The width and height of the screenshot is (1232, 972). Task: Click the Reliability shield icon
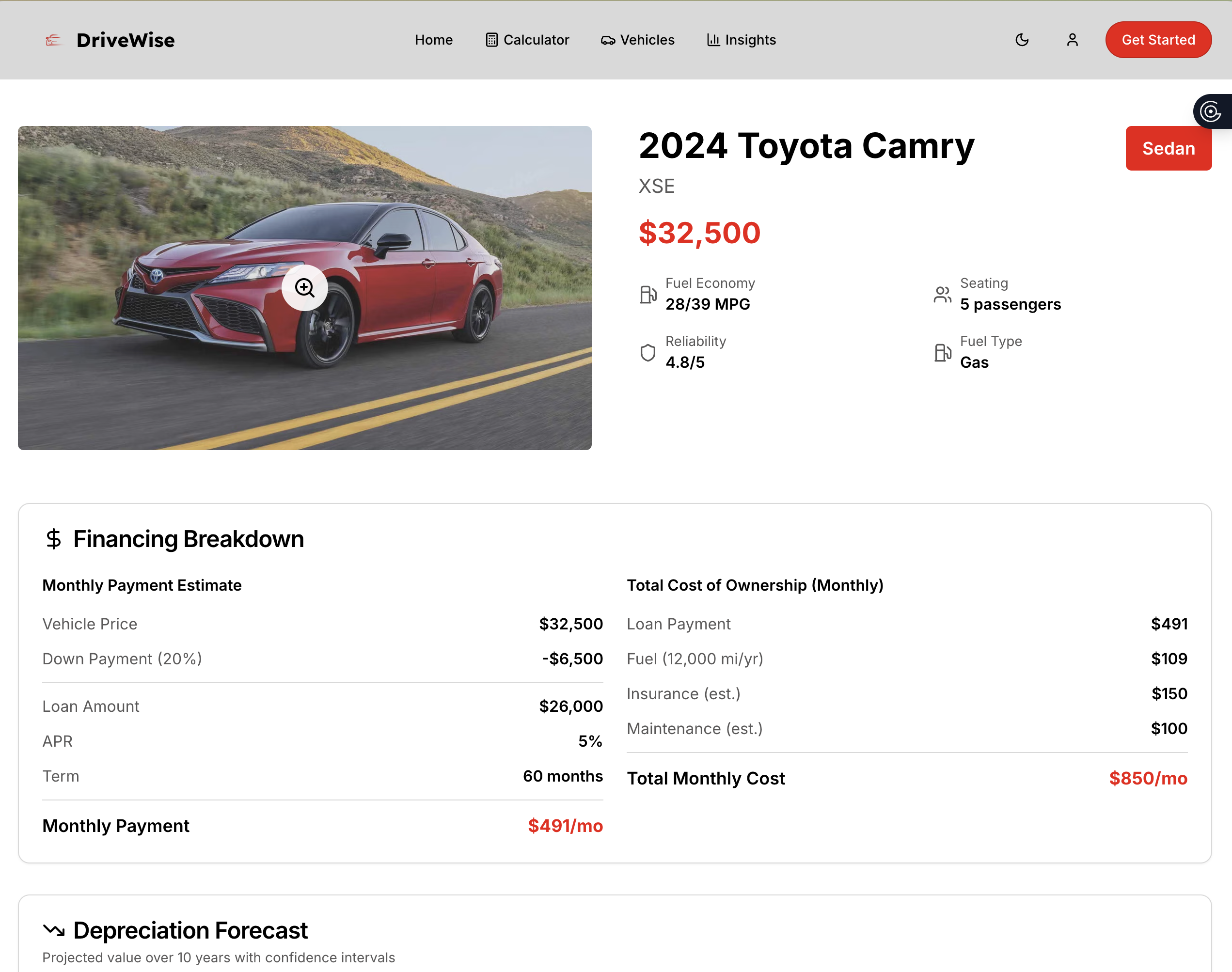pos(648,352)
